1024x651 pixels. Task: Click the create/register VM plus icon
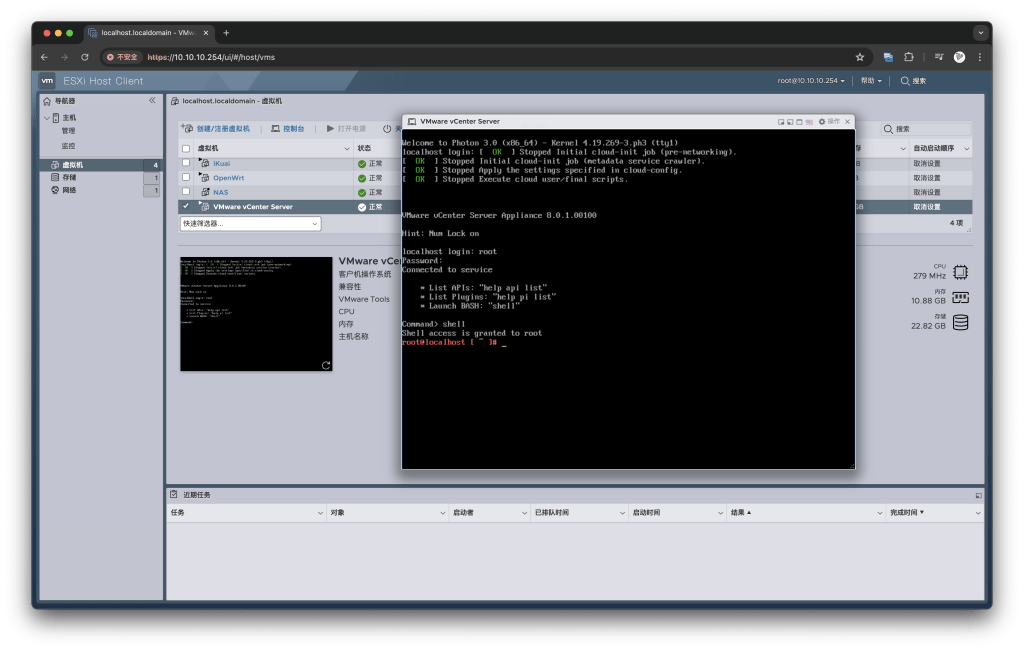click(187, 129)
